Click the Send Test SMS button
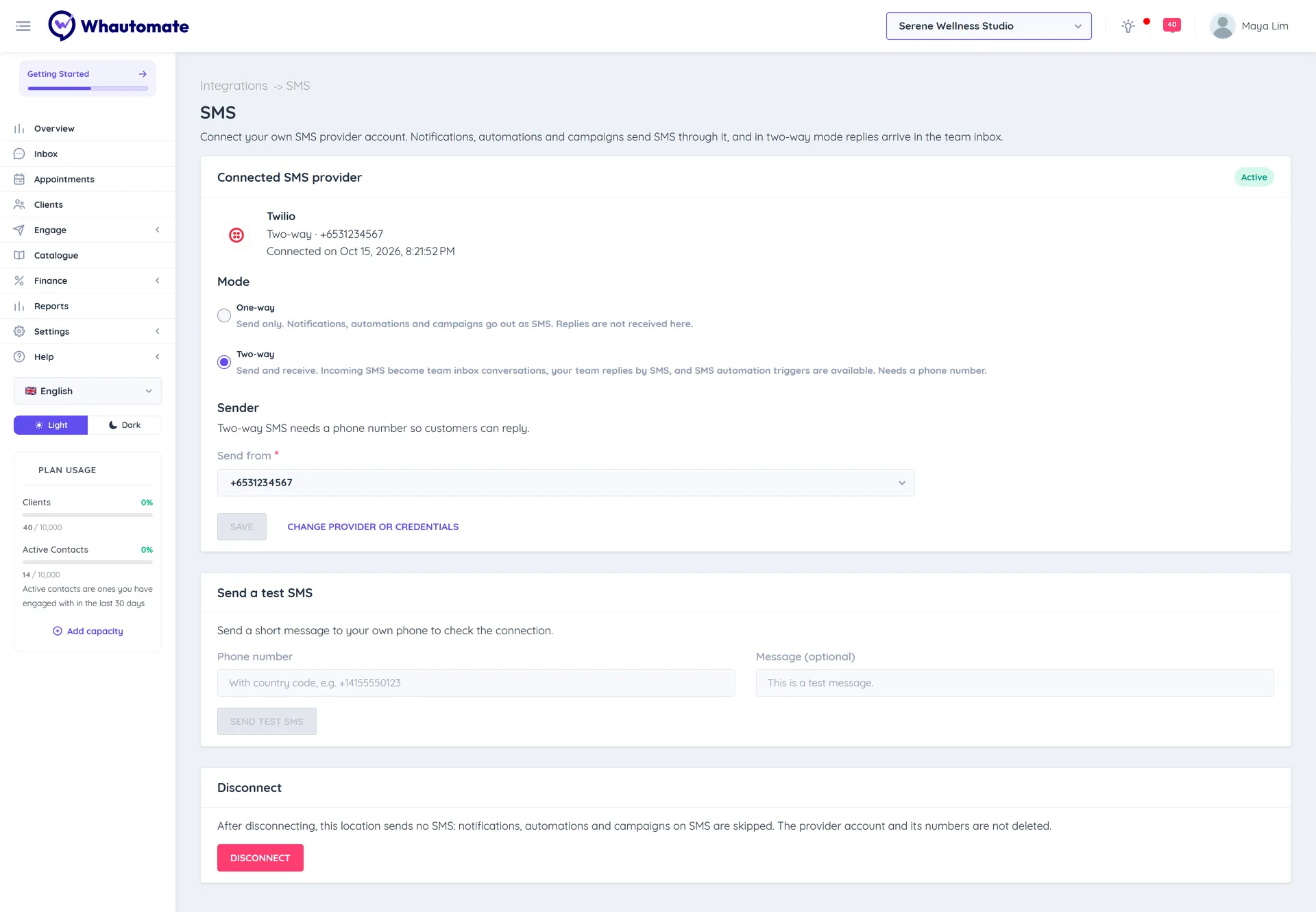Image resolution: width=1316 pixels, height=912 pixels. click(x=267, y=721)
